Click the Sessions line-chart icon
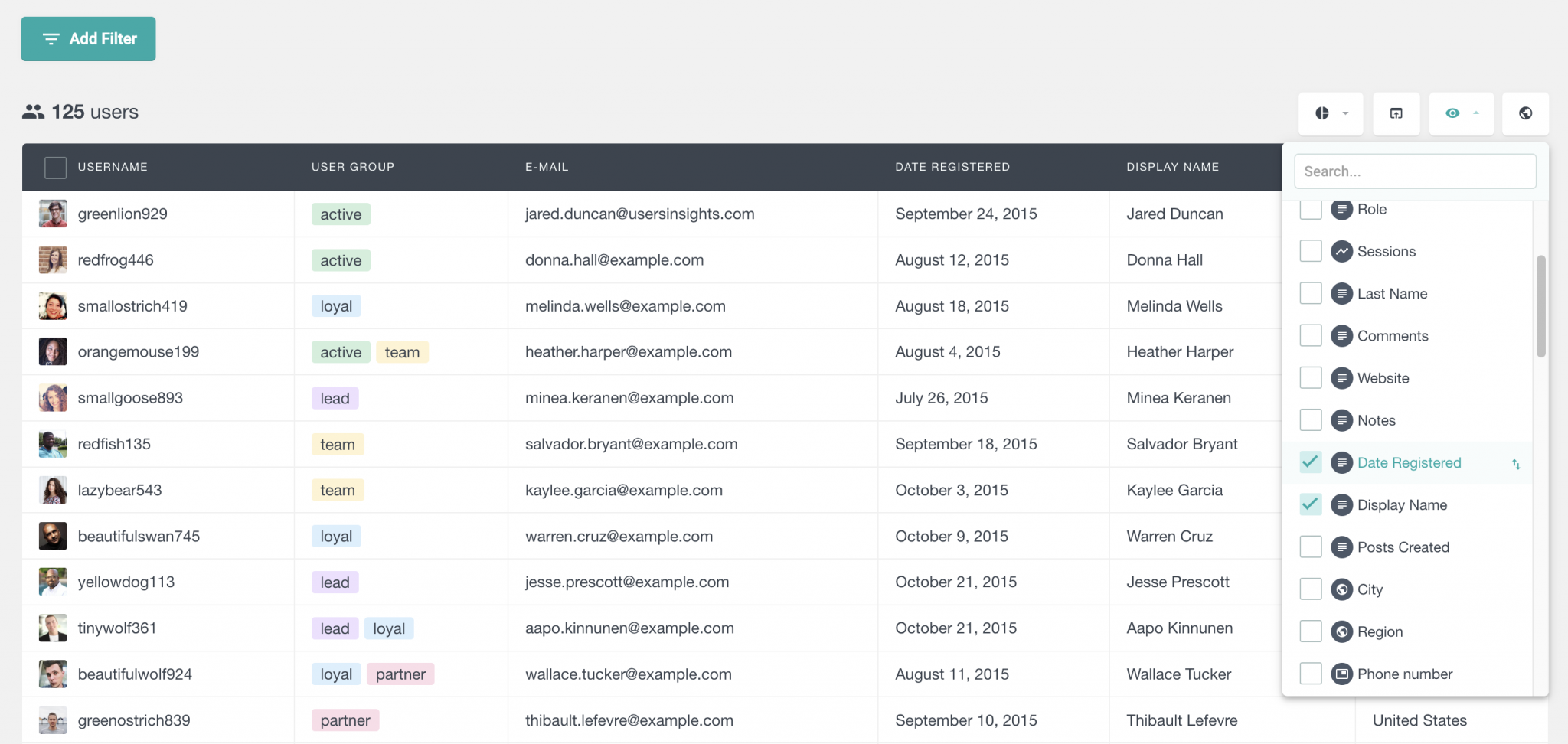1568x744 pixels. (1341, 251)
